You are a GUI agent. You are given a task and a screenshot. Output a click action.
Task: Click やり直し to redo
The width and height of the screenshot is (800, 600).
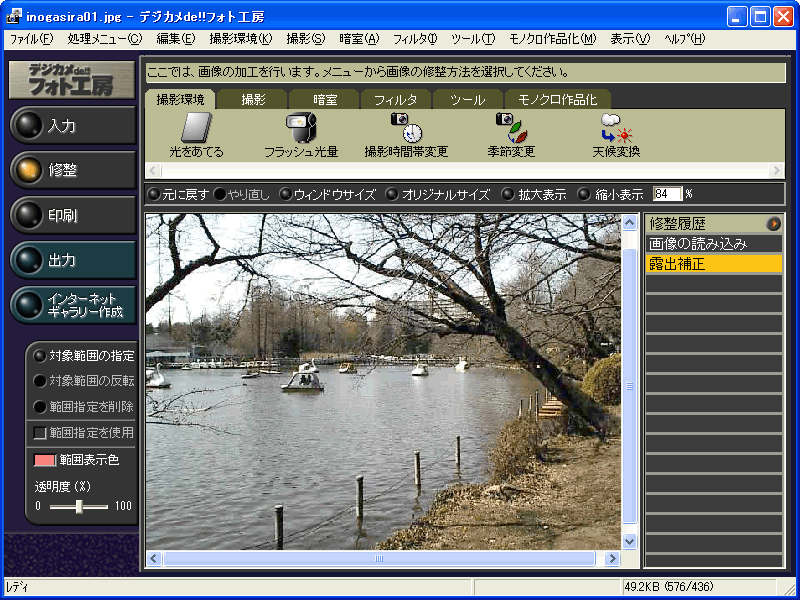click(x=242, y=194)
